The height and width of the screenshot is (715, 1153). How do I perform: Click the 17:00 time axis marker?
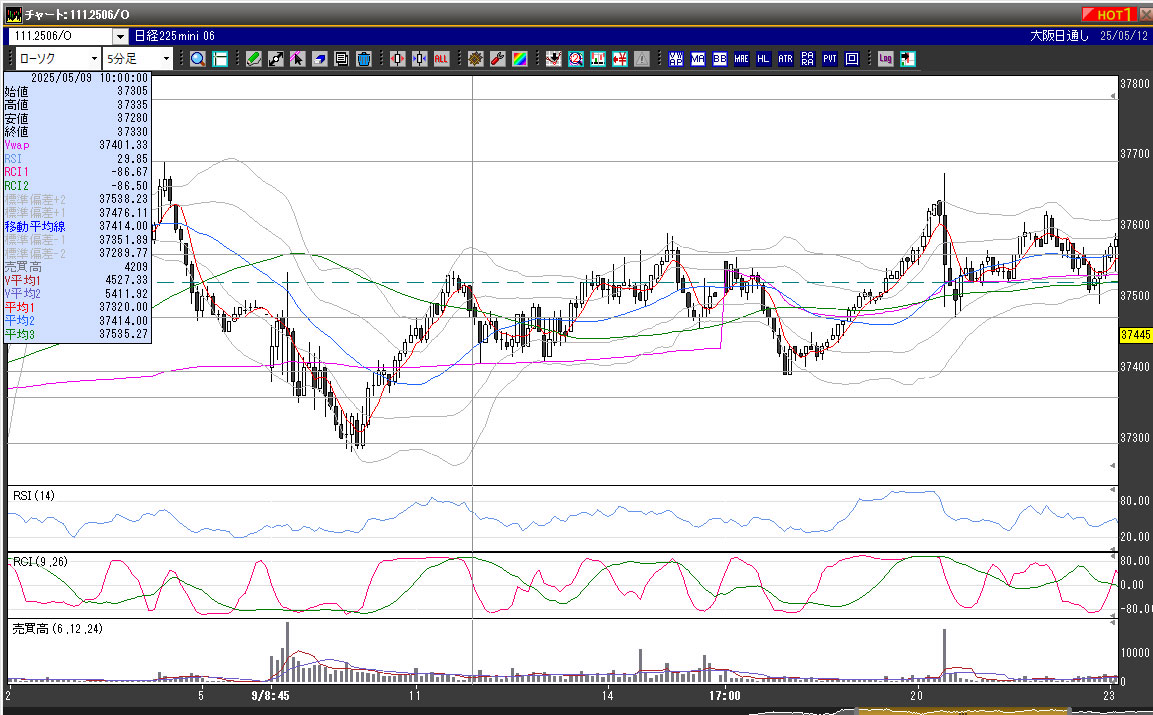(x=724, y=695)
